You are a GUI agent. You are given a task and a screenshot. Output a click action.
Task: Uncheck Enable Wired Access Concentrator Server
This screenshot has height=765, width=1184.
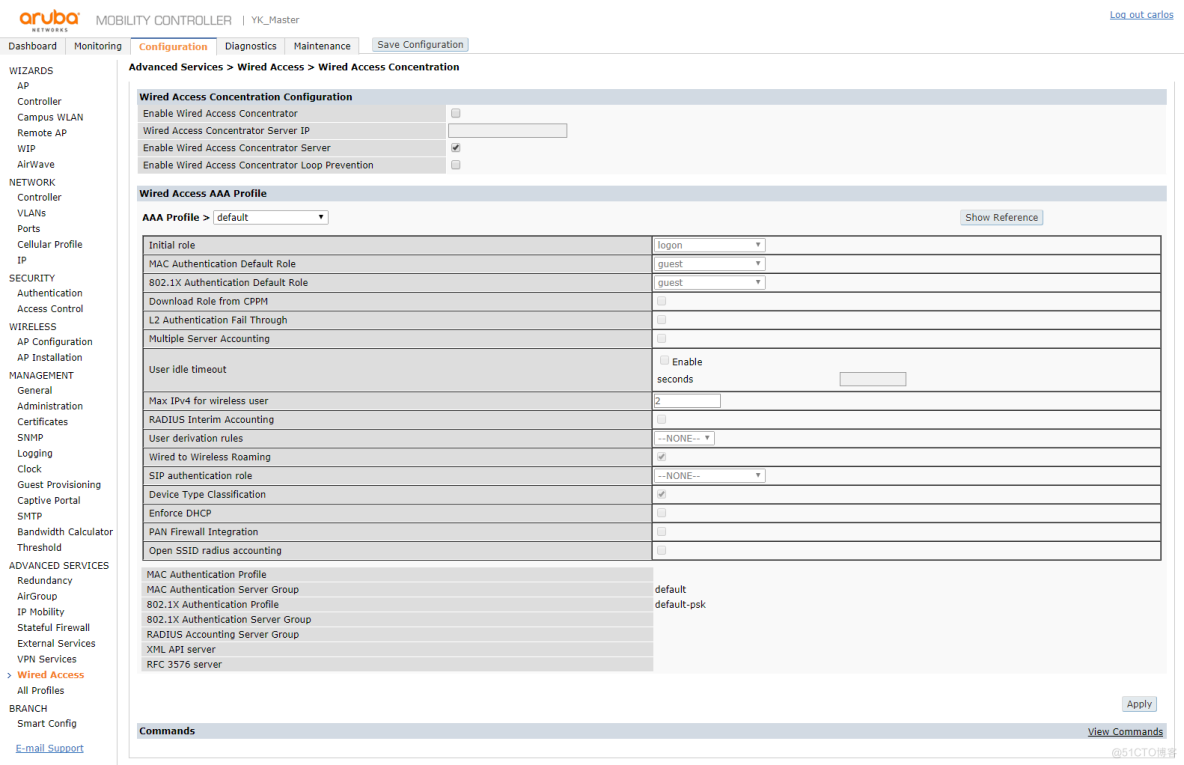(455, 148)
